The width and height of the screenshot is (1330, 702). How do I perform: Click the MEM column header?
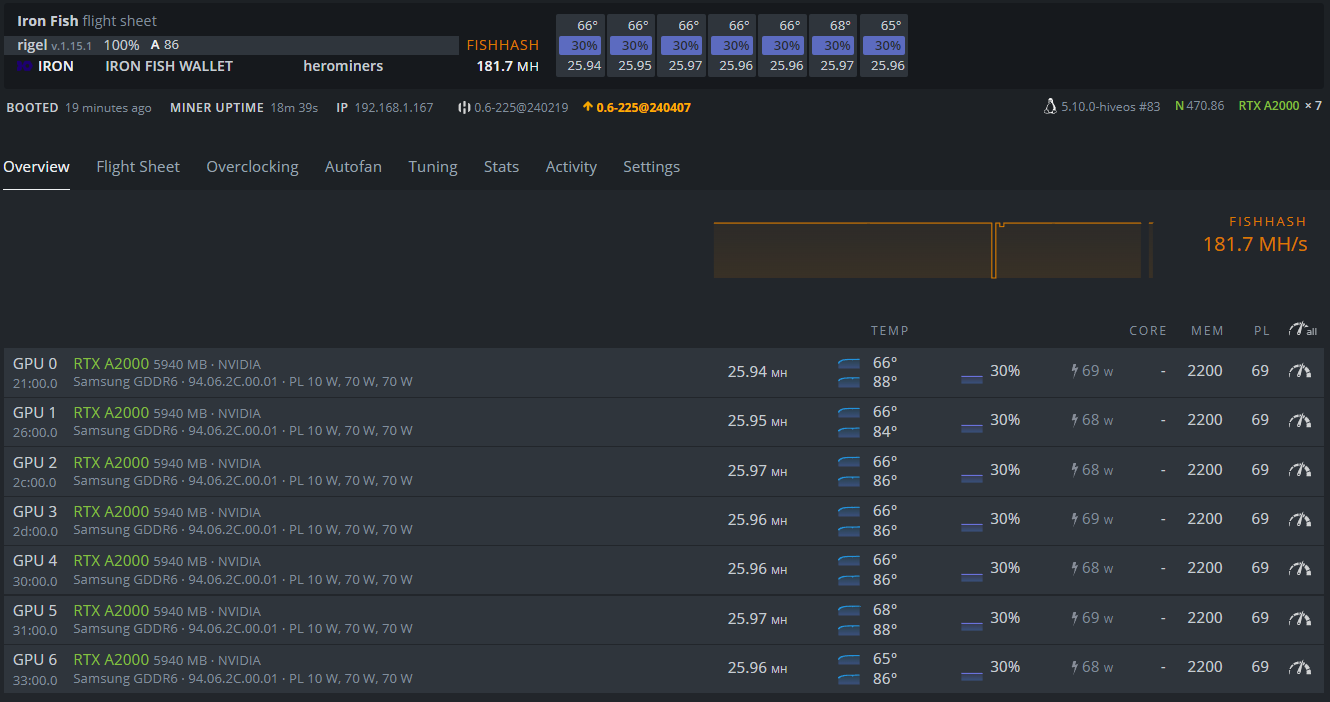tap(1207, 330)
